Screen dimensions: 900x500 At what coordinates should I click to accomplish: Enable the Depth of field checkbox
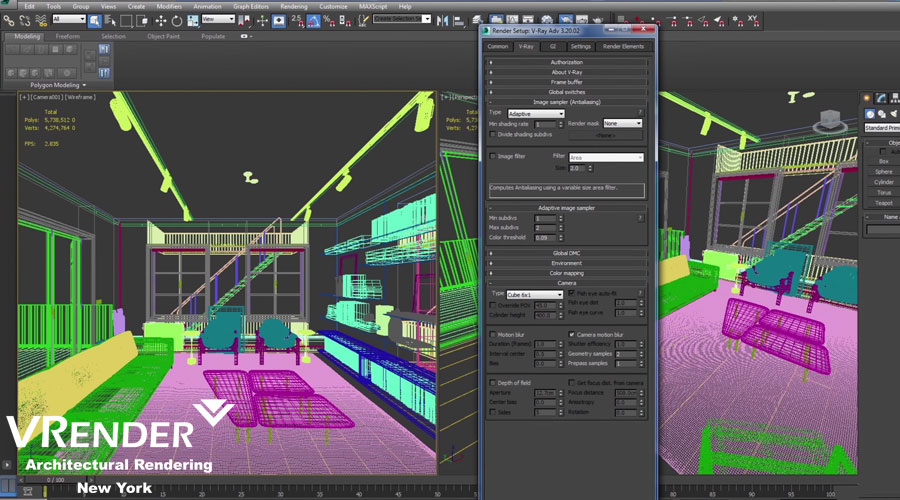click(x=493, y=383)
